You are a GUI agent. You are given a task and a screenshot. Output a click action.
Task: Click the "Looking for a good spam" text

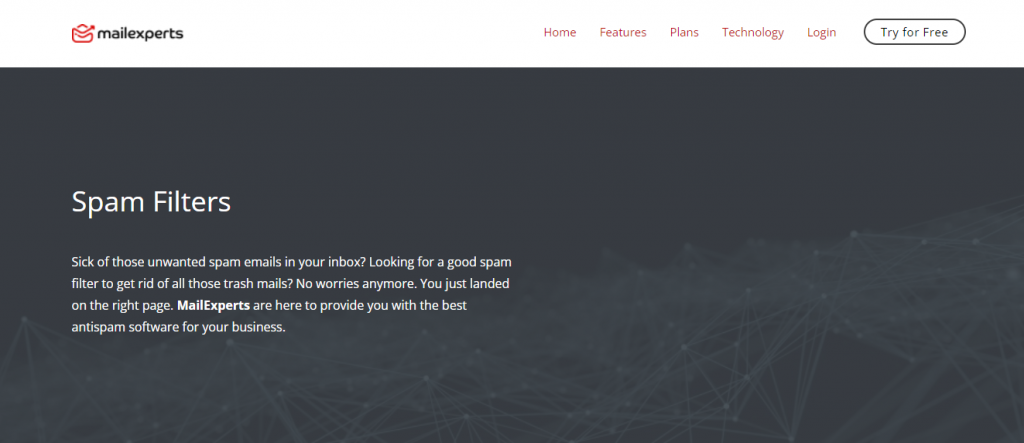click(x=442, y=260)
